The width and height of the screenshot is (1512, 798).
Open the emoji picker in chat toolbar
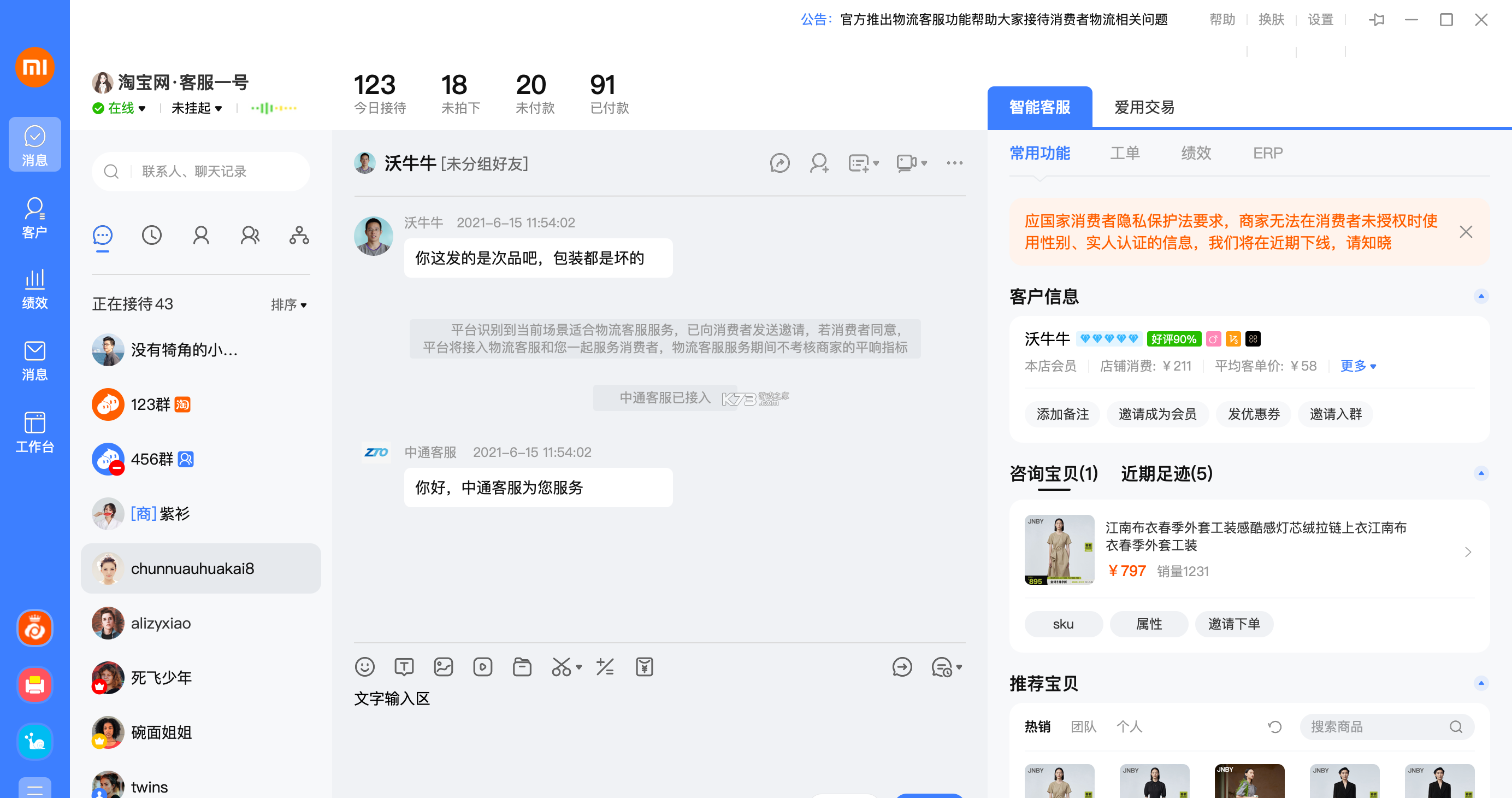tap(364, 667)
